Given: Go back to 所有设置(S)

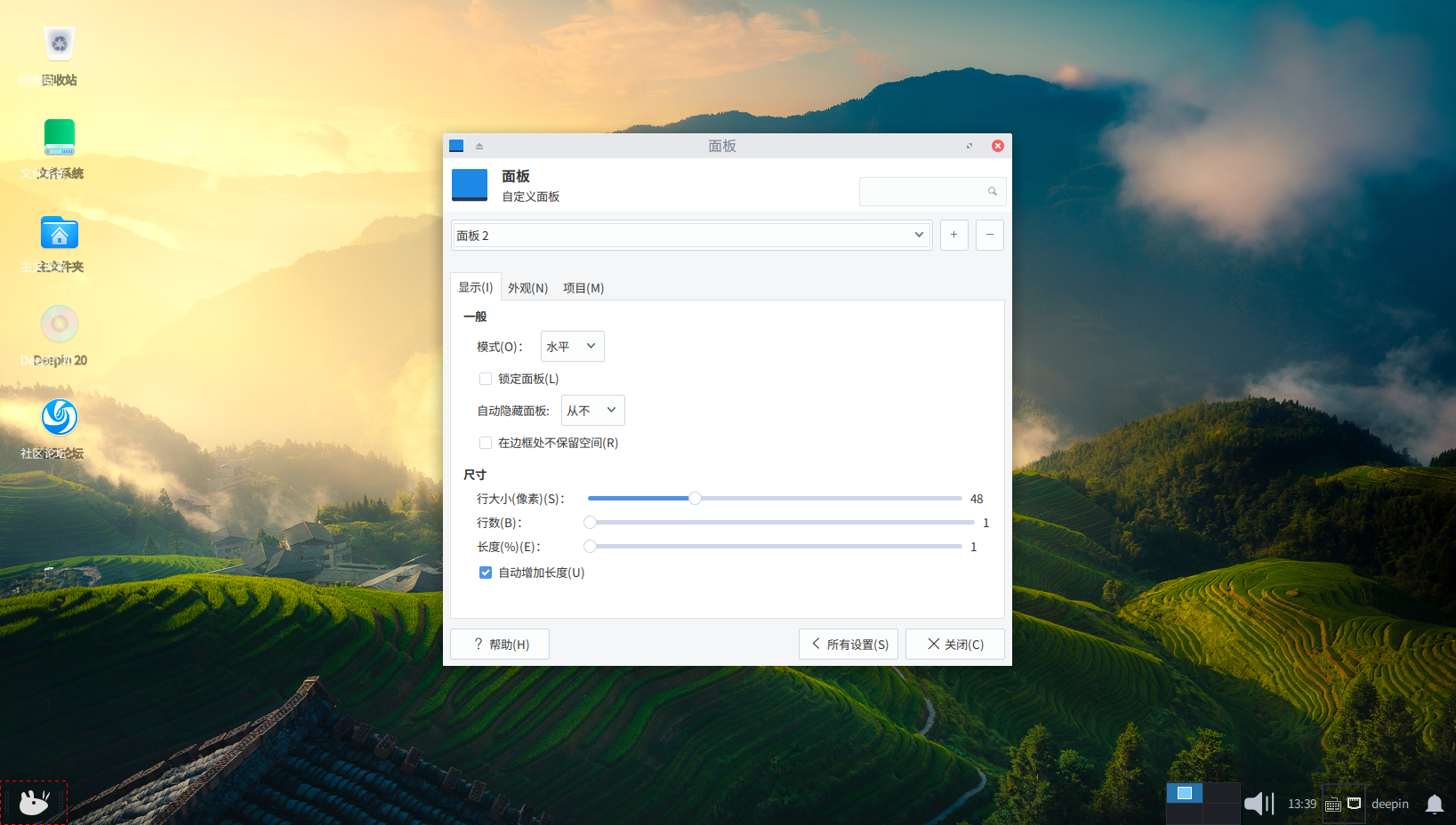Looking at the screenshot, I should (849, 645).
